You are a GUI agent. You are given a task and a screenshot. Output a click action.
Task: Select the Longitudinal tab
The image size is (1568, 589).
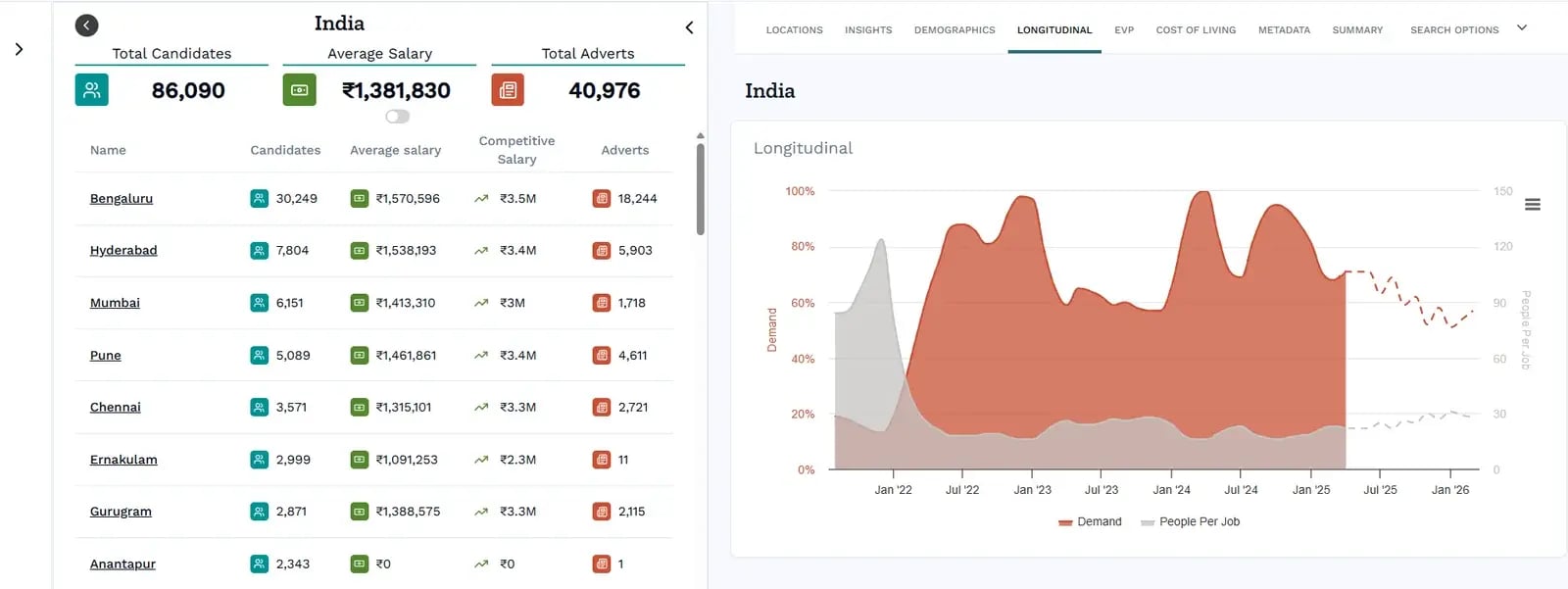(1054, 30)
